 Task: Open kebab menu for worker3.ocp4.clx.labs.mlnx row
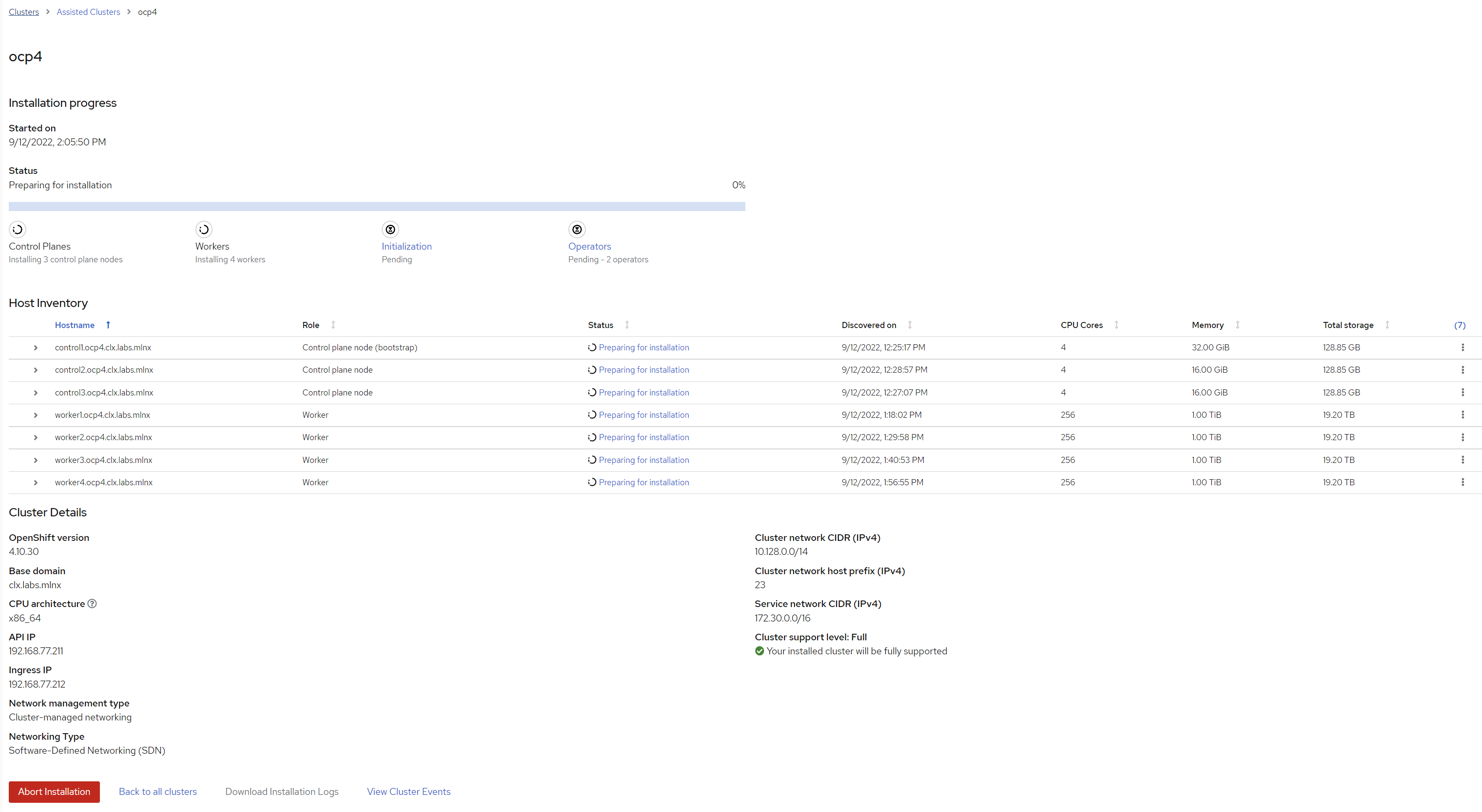click(1462, 459)
